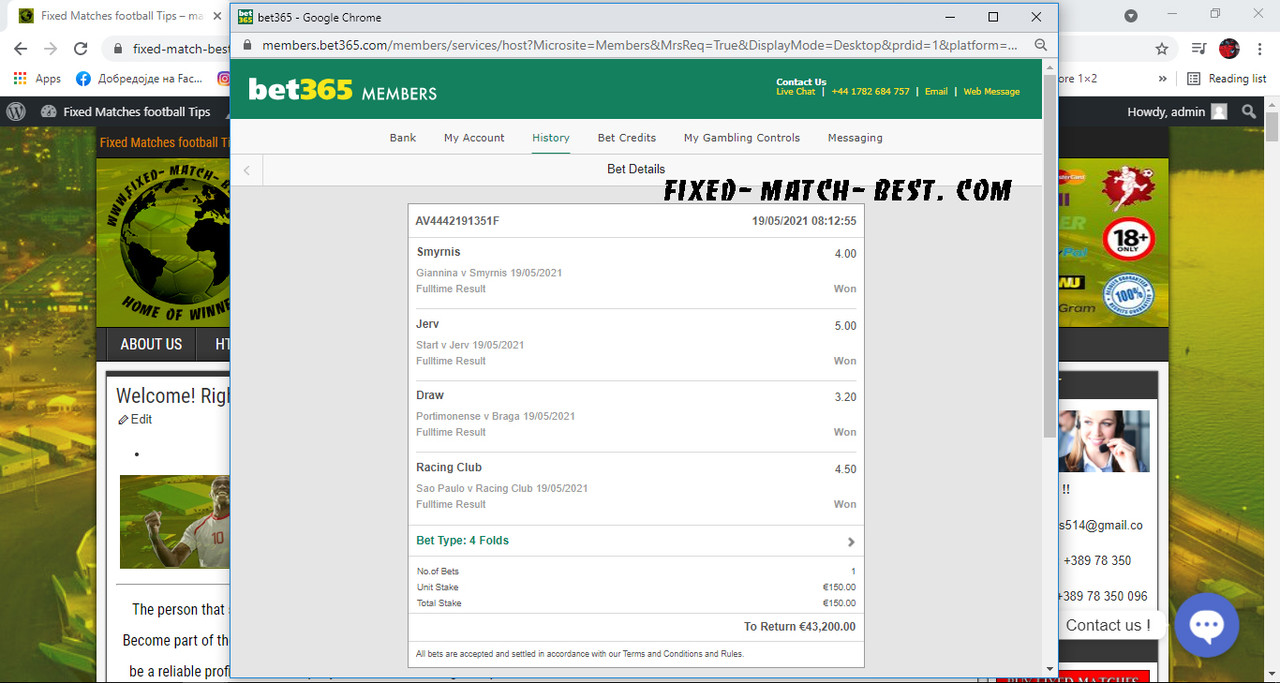Show hidden bookmarks with double chevron
The height and width of the screenshot is (683, 1280).
(1162, 78)
